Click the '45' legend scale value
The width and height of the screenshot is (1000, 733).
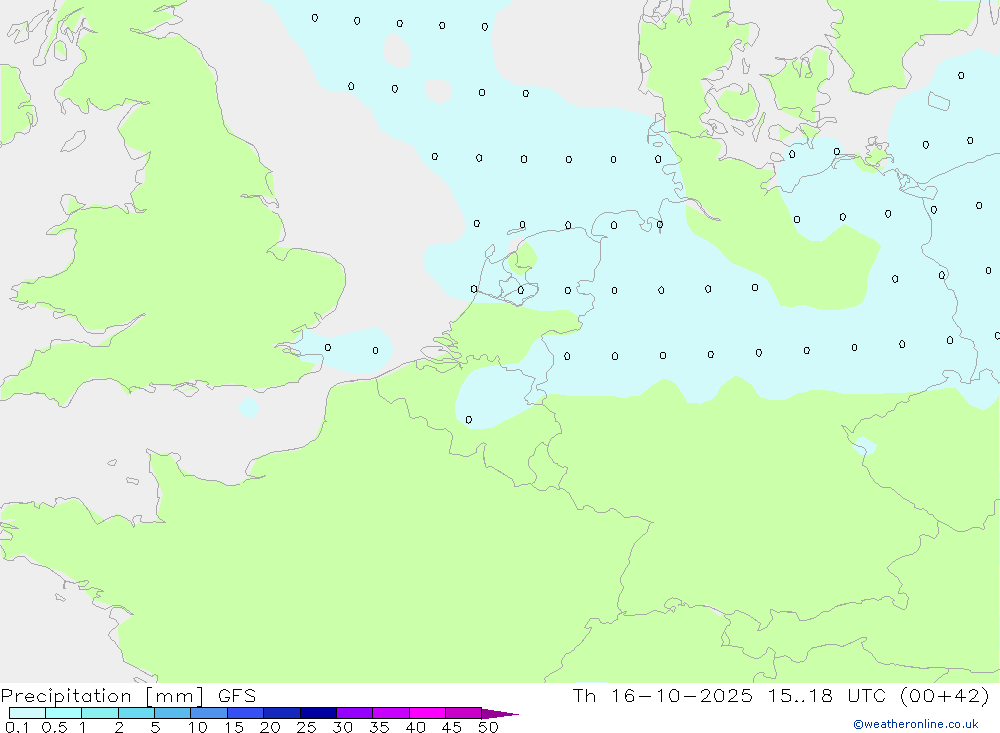(x=452, y=727)
